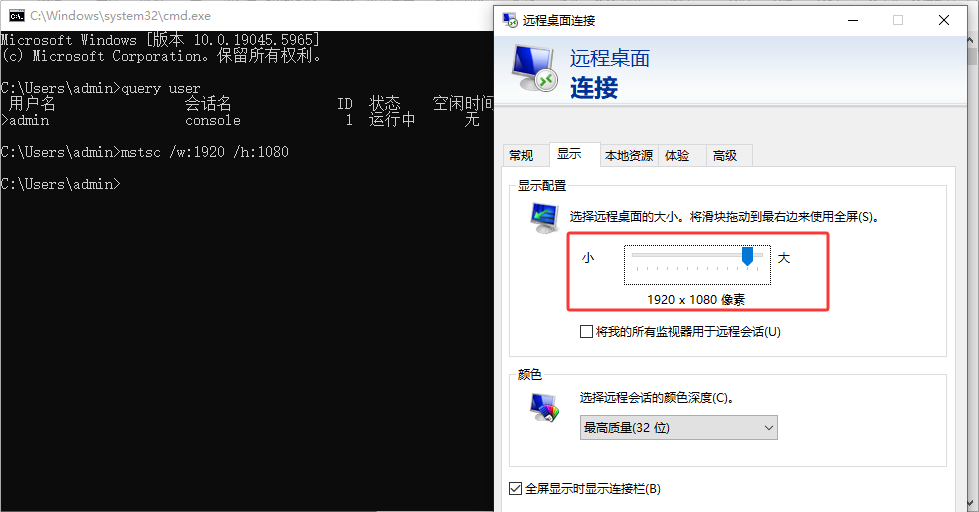Open the 本地资源 tab
Image resolution: width=979 pixels, height=512 pixels.
(629, 155)
